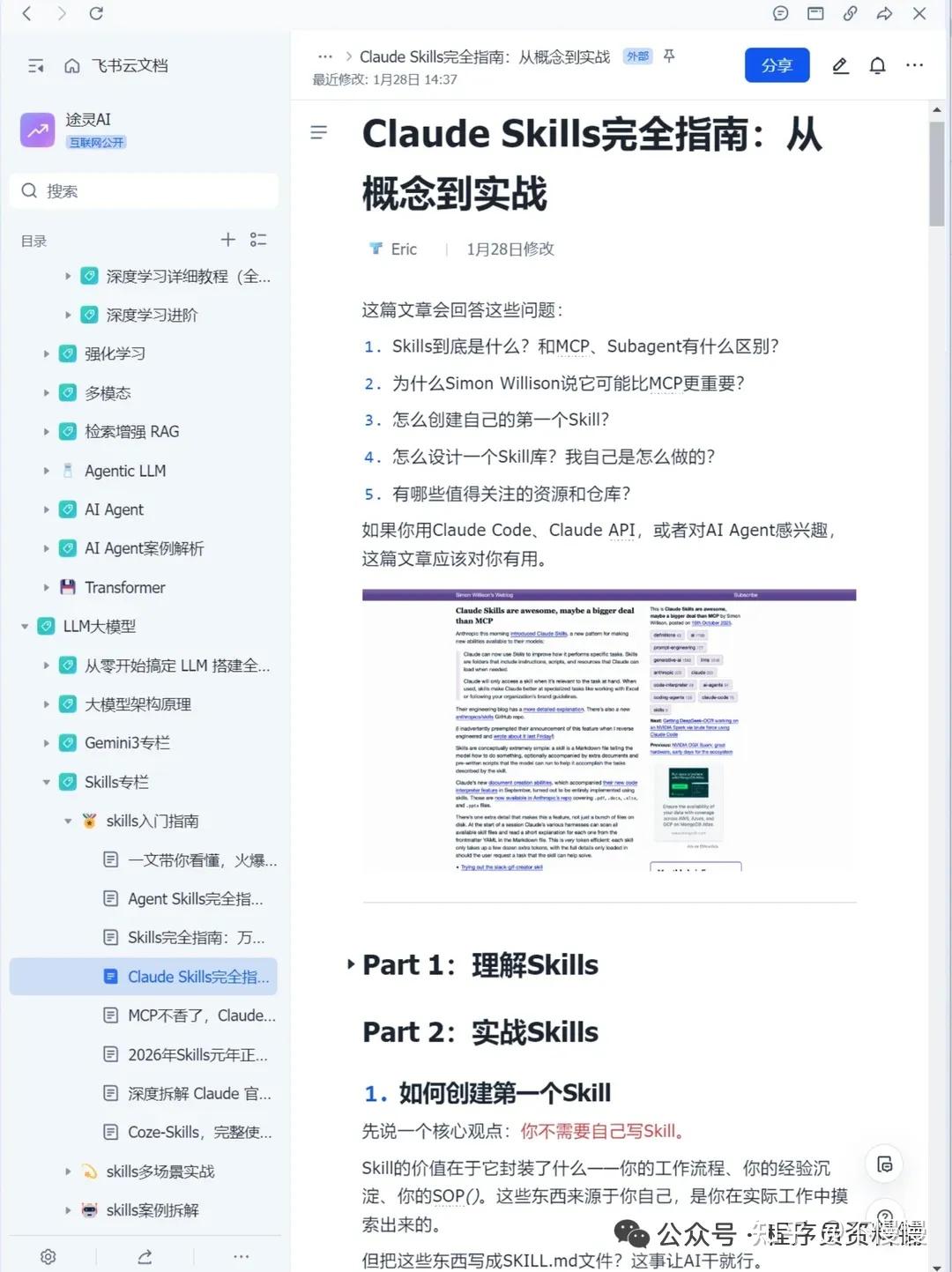The width and height of the screenshot is (952, 1272).
Task: Click author name Eric
Action: point(404,249)
